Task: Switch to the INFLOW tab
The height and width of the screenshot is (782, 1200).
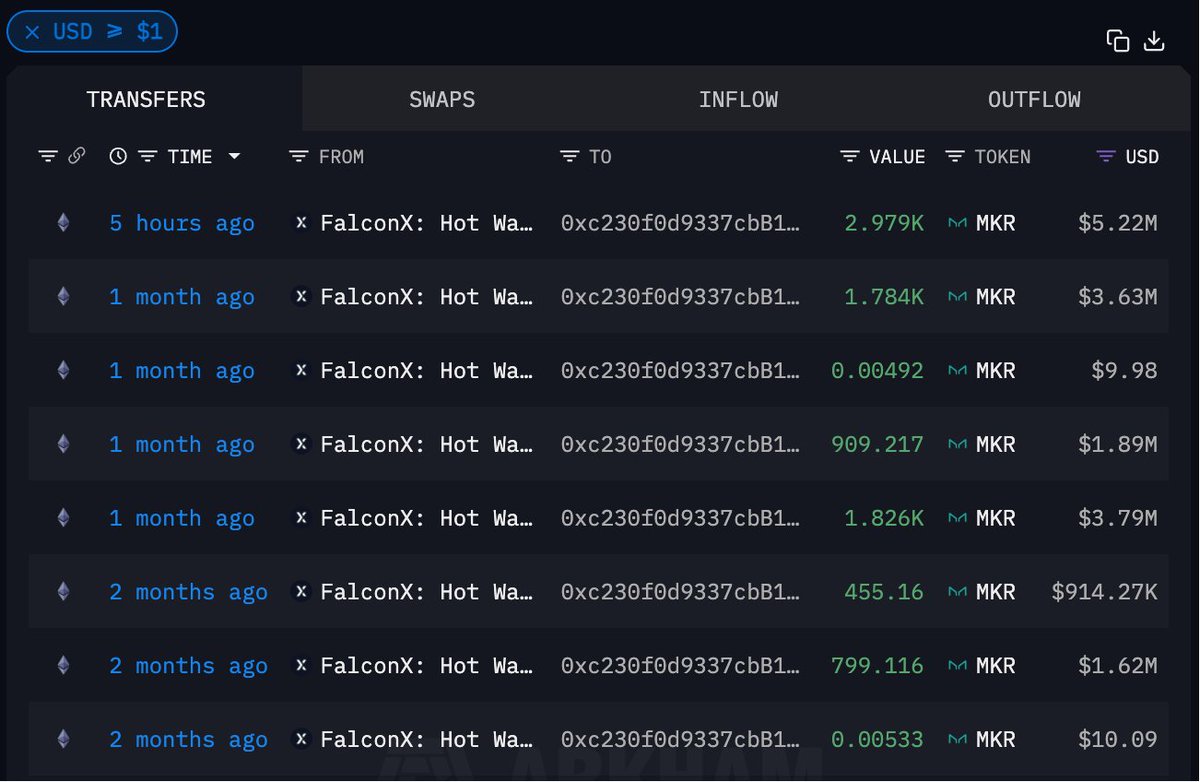Action: click(x=738, y=100)
